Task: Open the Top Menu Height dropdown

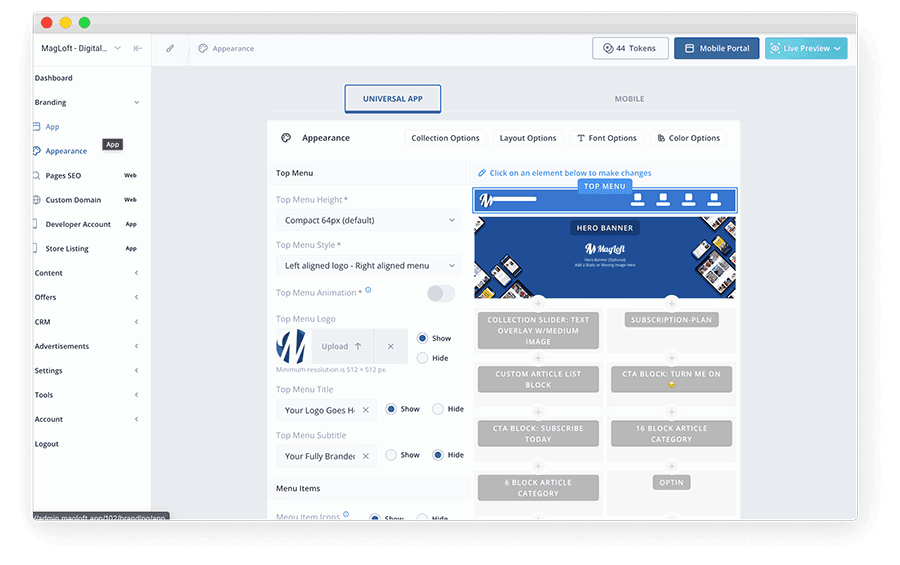Action: click(x=369, y=220)
